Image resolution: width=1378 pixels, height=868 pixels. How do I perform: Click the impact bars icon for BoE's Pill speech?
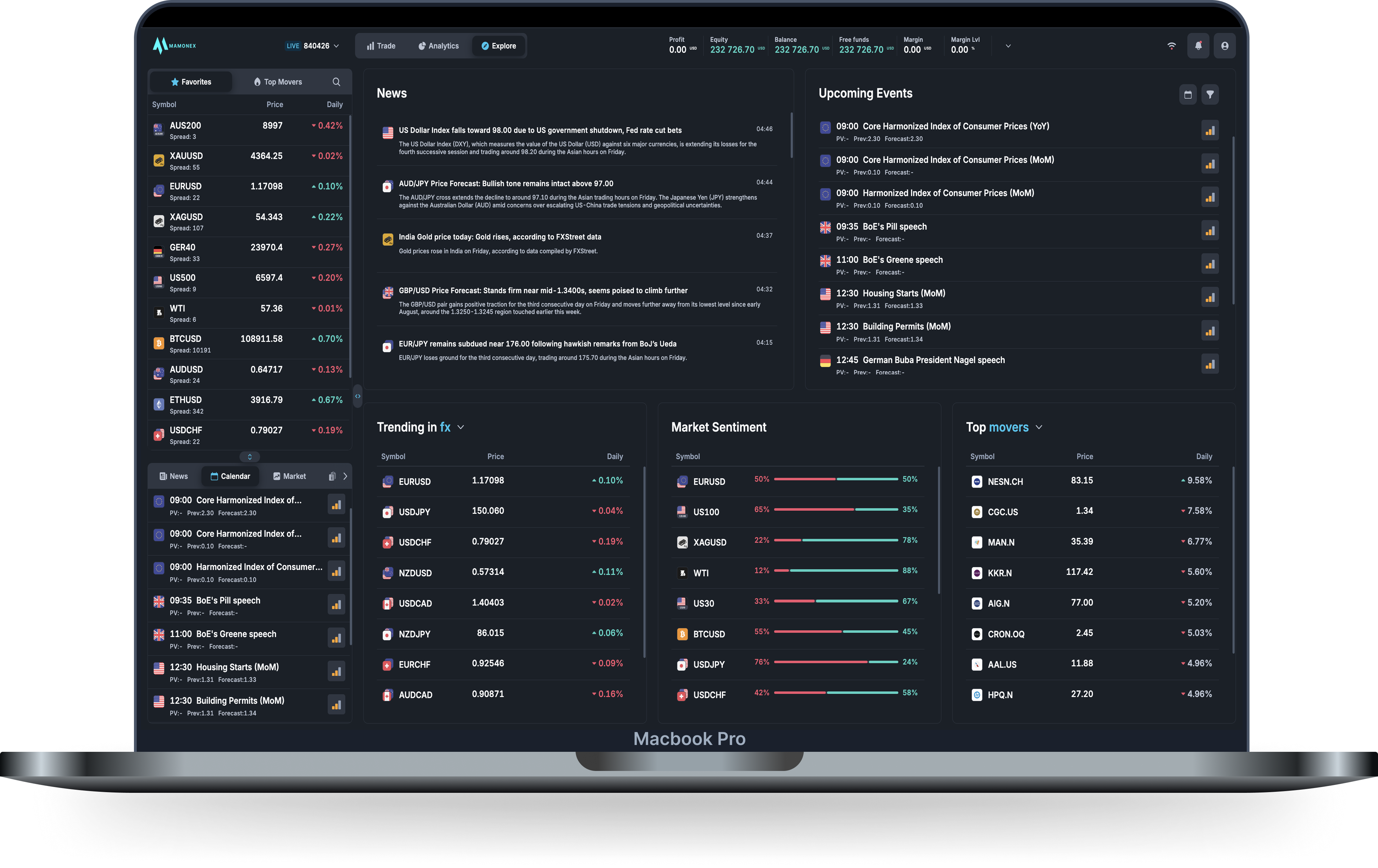[x=1209, y=231]
